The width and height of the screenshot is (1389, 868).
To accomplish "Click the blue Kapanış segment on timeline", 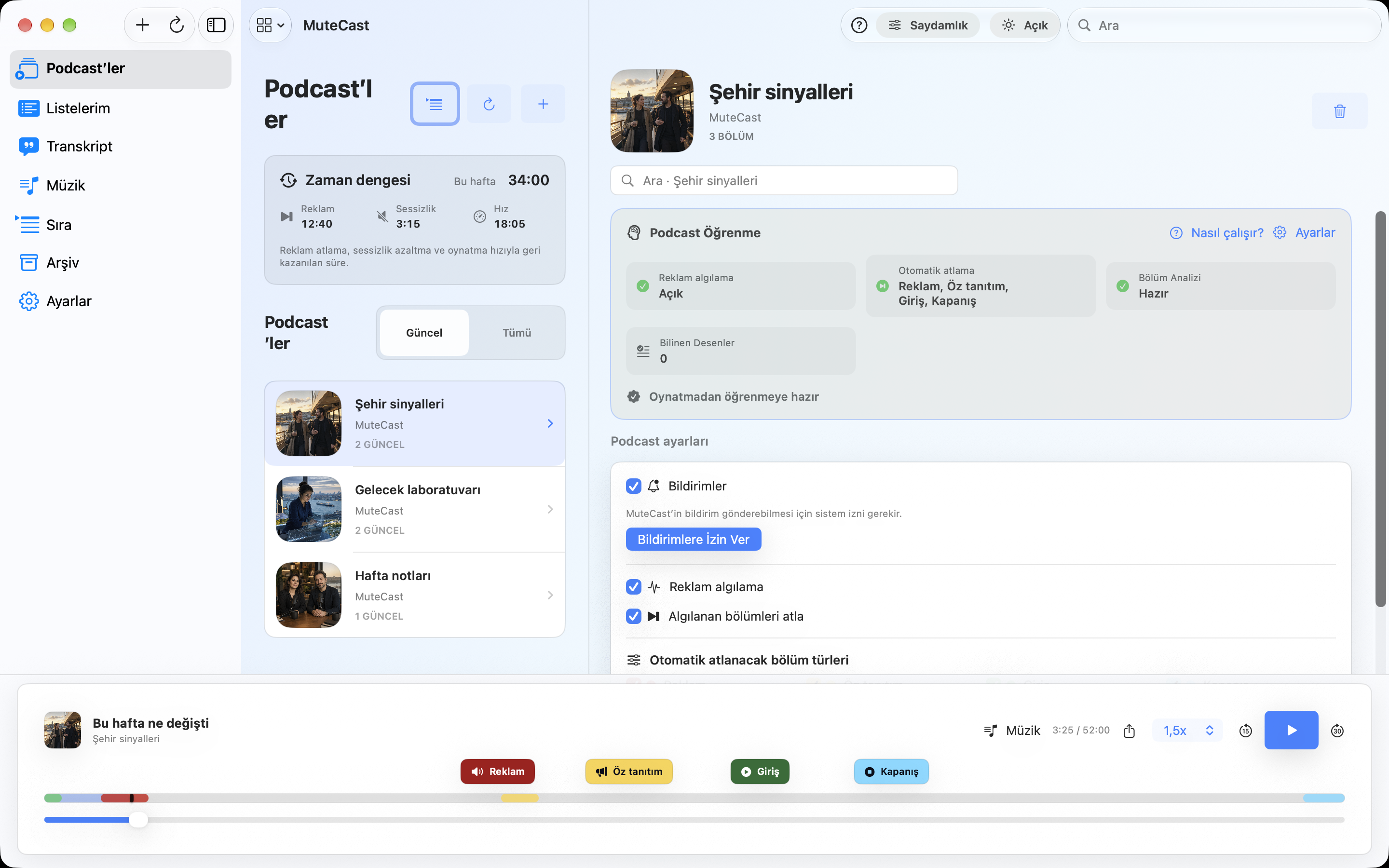I will pos(1323,798).
